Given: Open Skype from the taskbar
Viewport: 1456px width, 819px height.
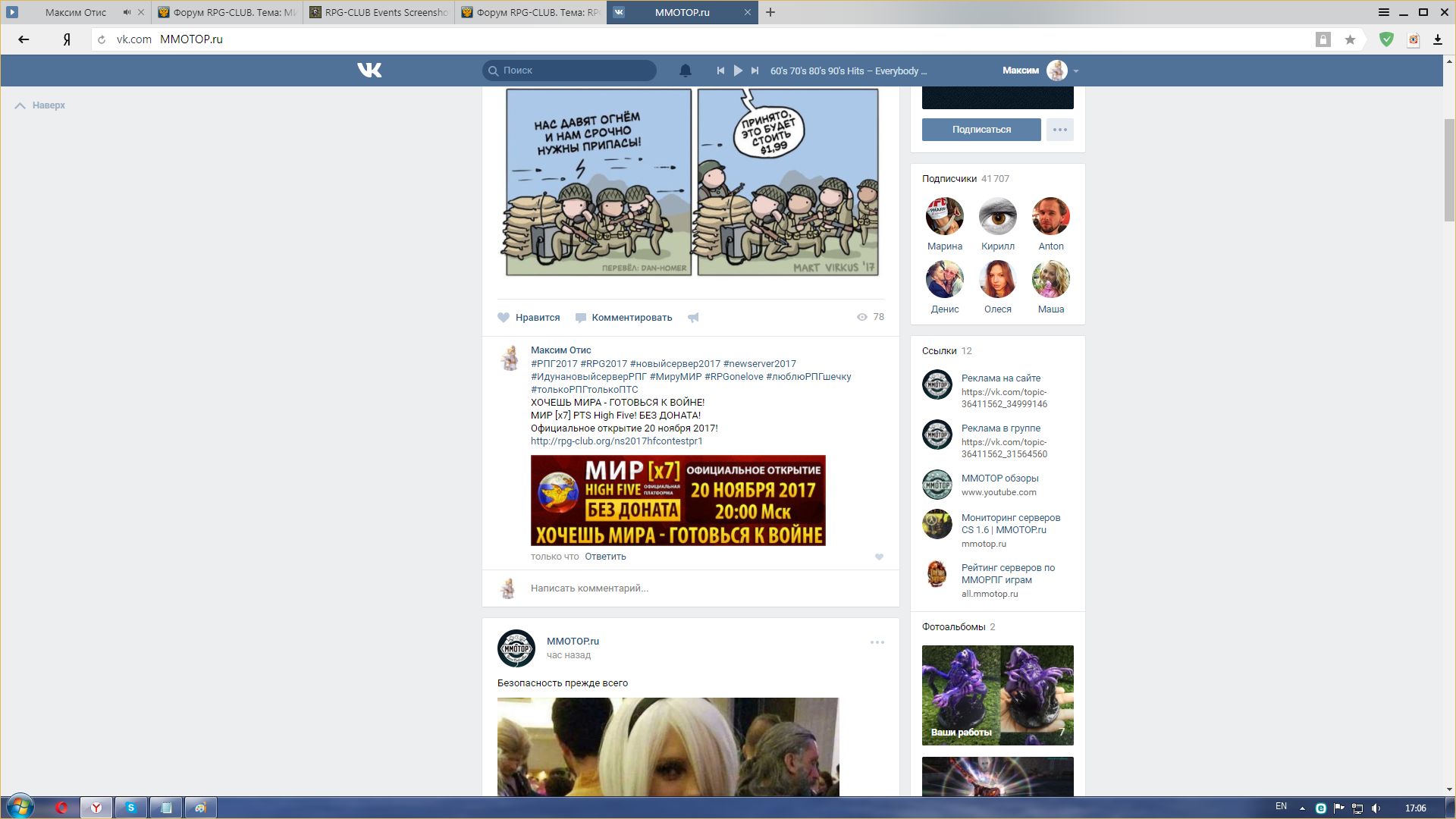Looking at the screenshot, I should coord(131,808).
